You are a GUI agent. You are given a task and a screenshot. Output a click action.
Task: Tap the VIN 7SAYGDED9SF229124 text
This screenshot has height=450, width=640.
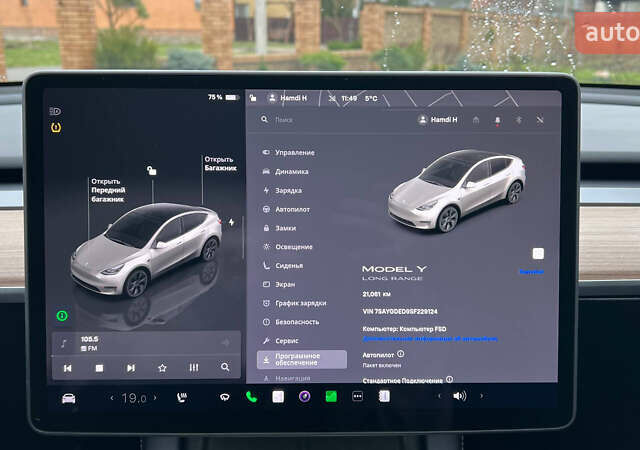400,312
